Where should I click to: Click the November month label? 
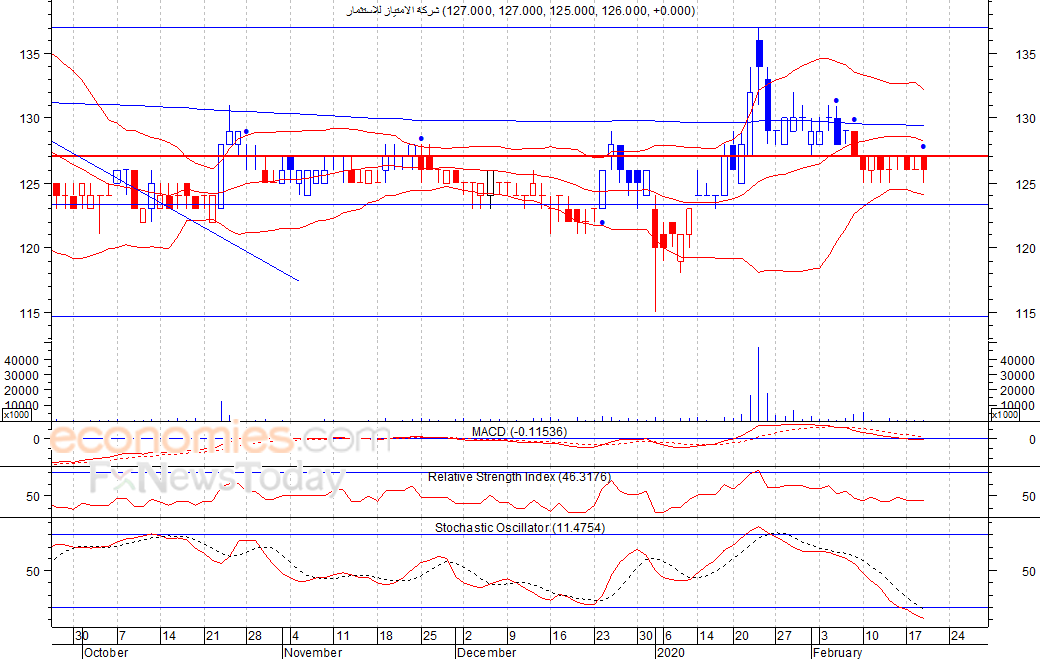click(313, 652)
